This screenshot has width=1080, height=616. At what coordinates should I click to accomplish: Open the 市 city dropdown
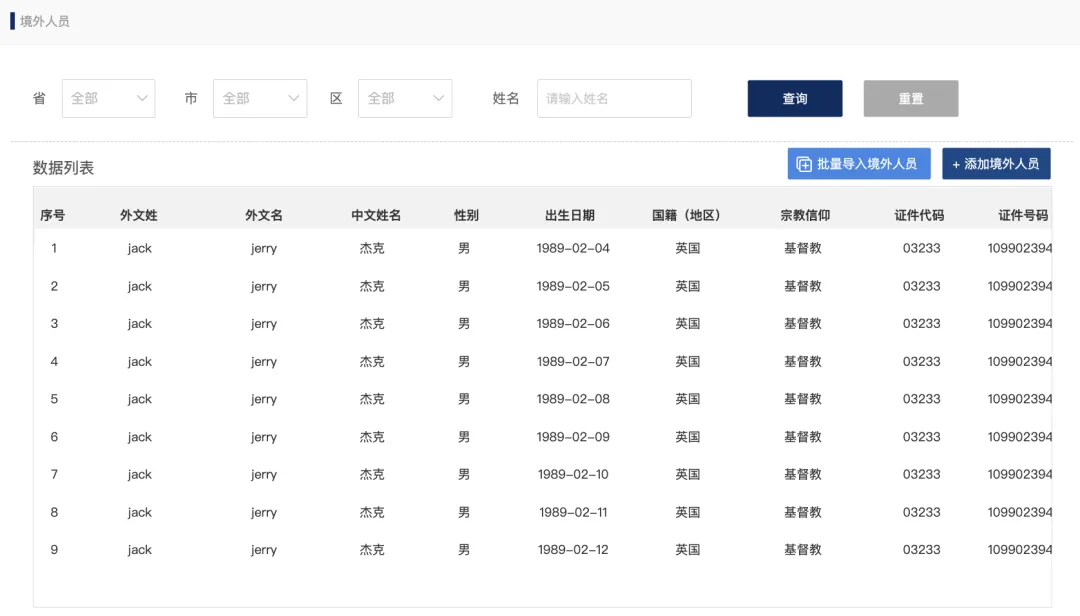260,99
